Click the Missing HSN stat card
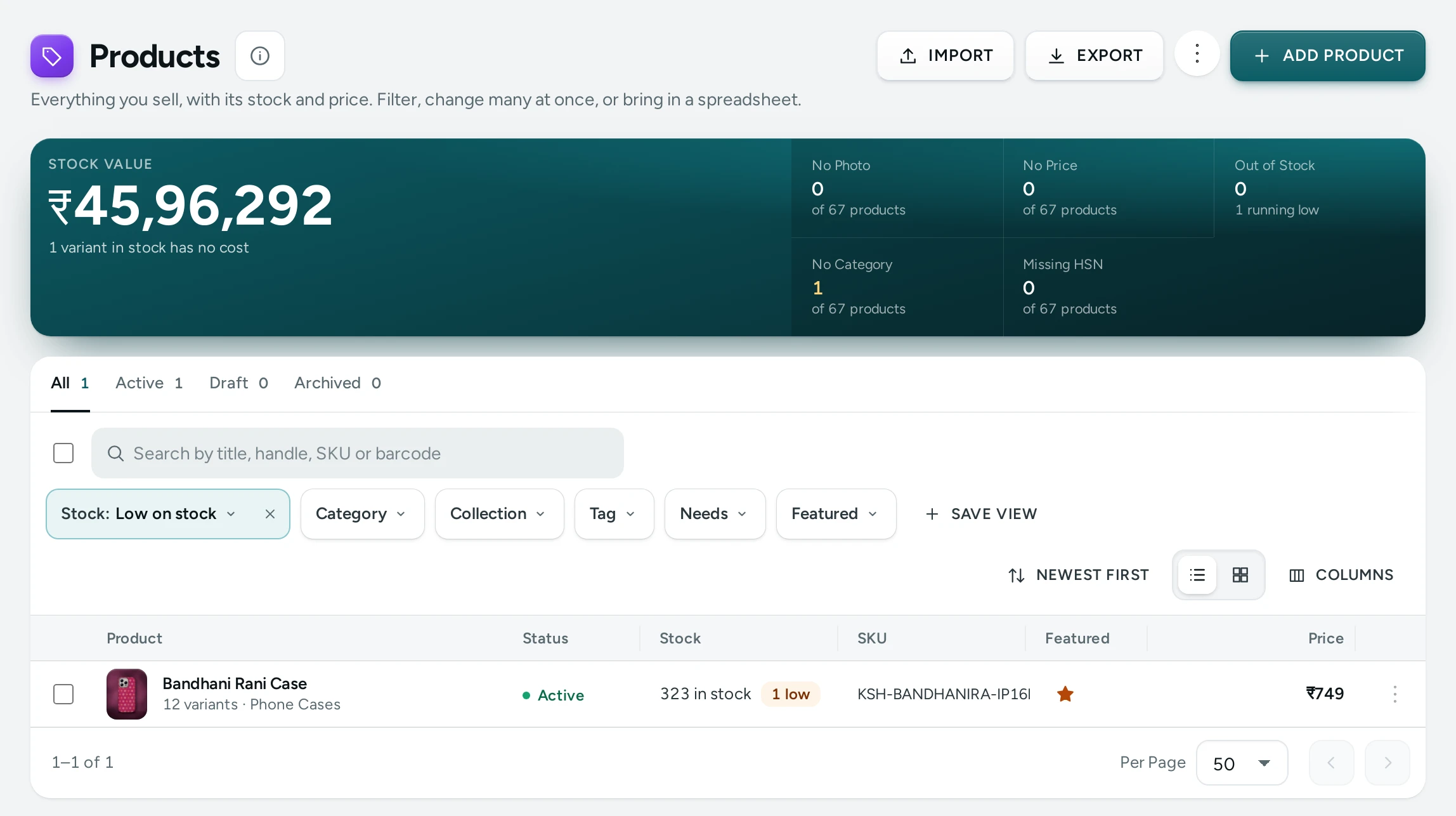The width and height of the screenshot is (1456, 816). (x=1108, y=287)
